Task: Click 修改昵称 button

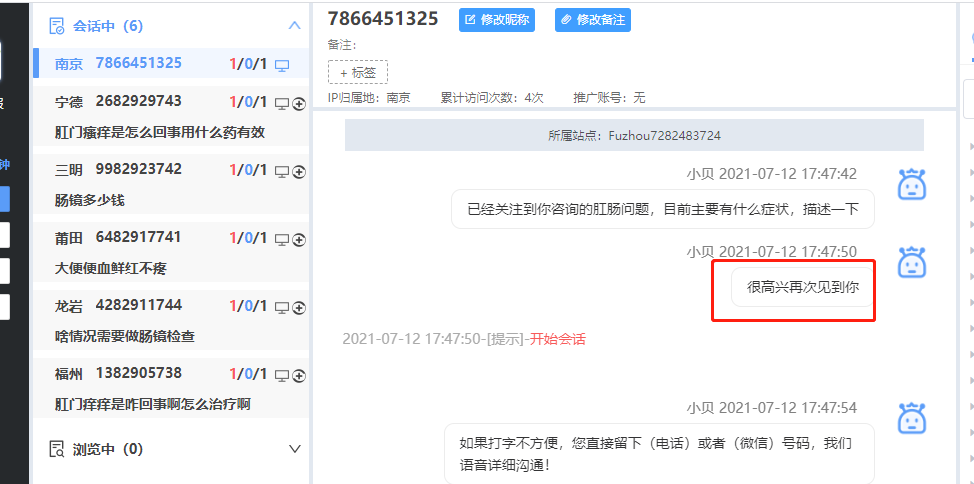Action: click(x=497, y=20)
